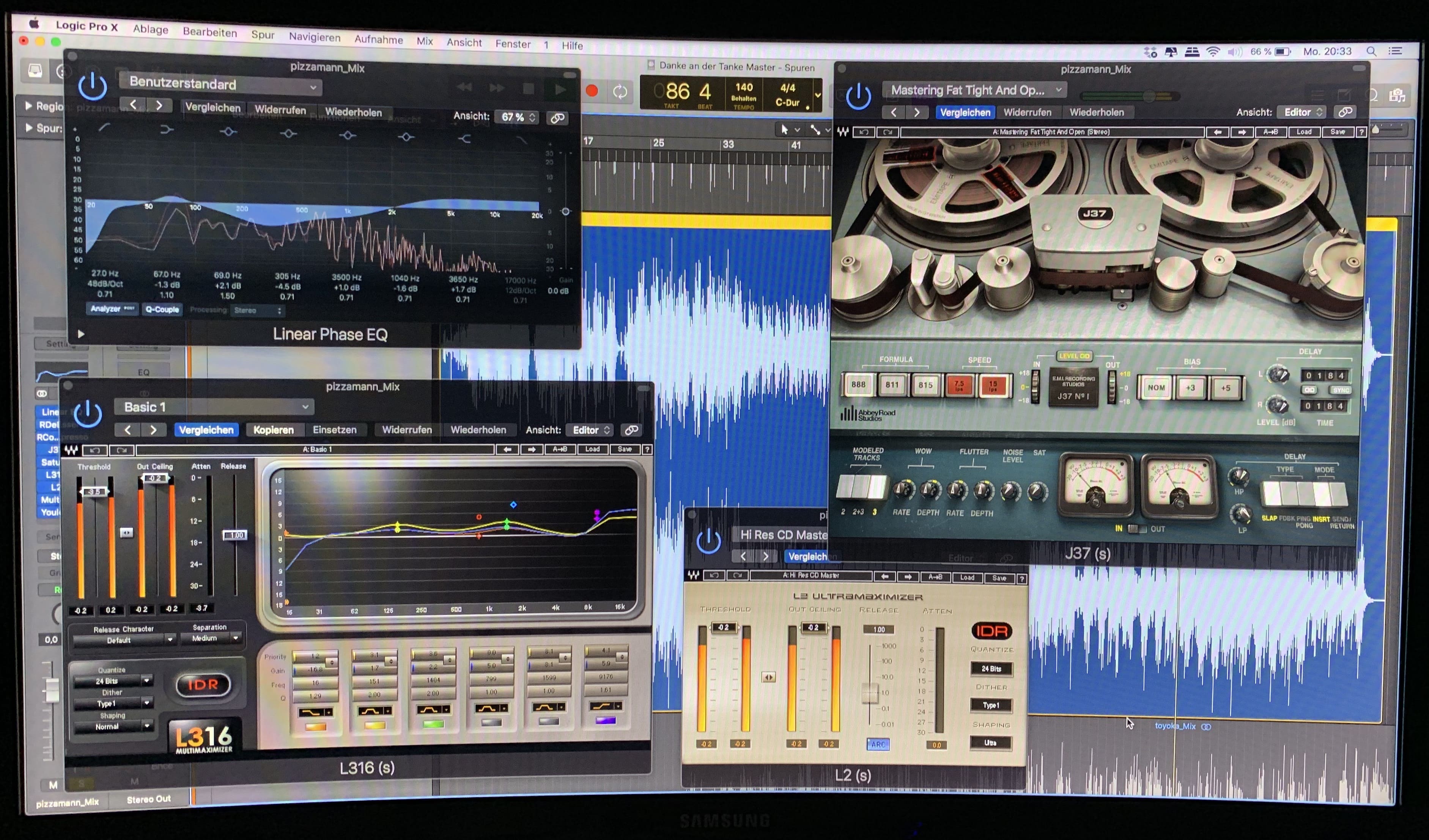1429x840 pixels.
Task: Open the Spur menu
Action: coord(263,35)
